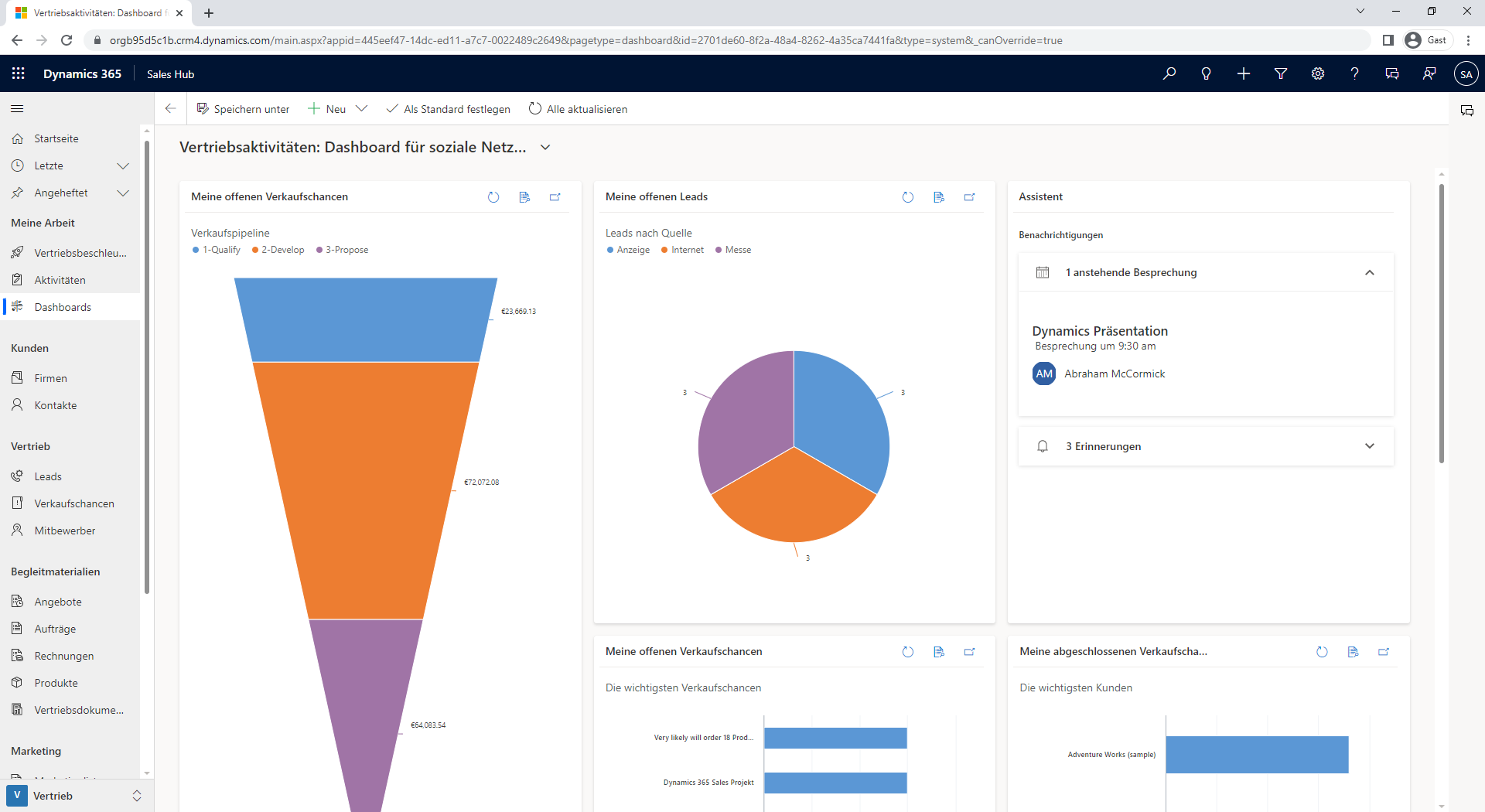
Task: Click Als Standard festlegen
Action: 449,109
